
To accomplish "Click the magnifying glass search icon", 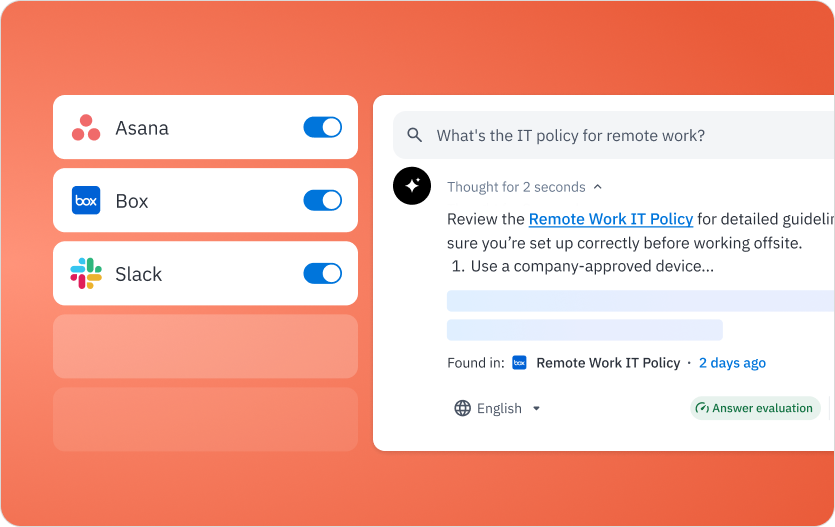I will pyautogui.click(x=415, y=136).
